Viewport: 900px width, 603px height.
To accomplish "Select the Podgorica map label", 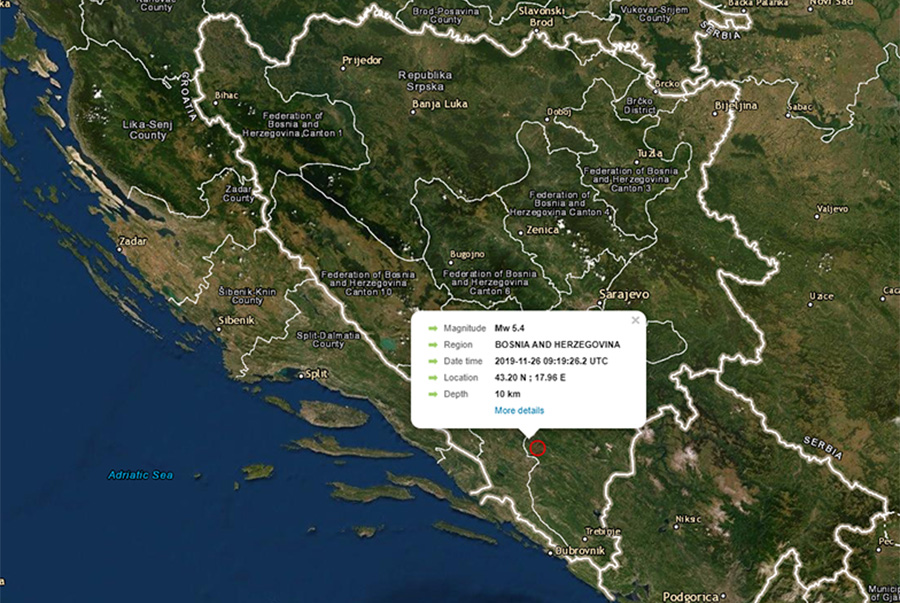I will coord(690,597).
